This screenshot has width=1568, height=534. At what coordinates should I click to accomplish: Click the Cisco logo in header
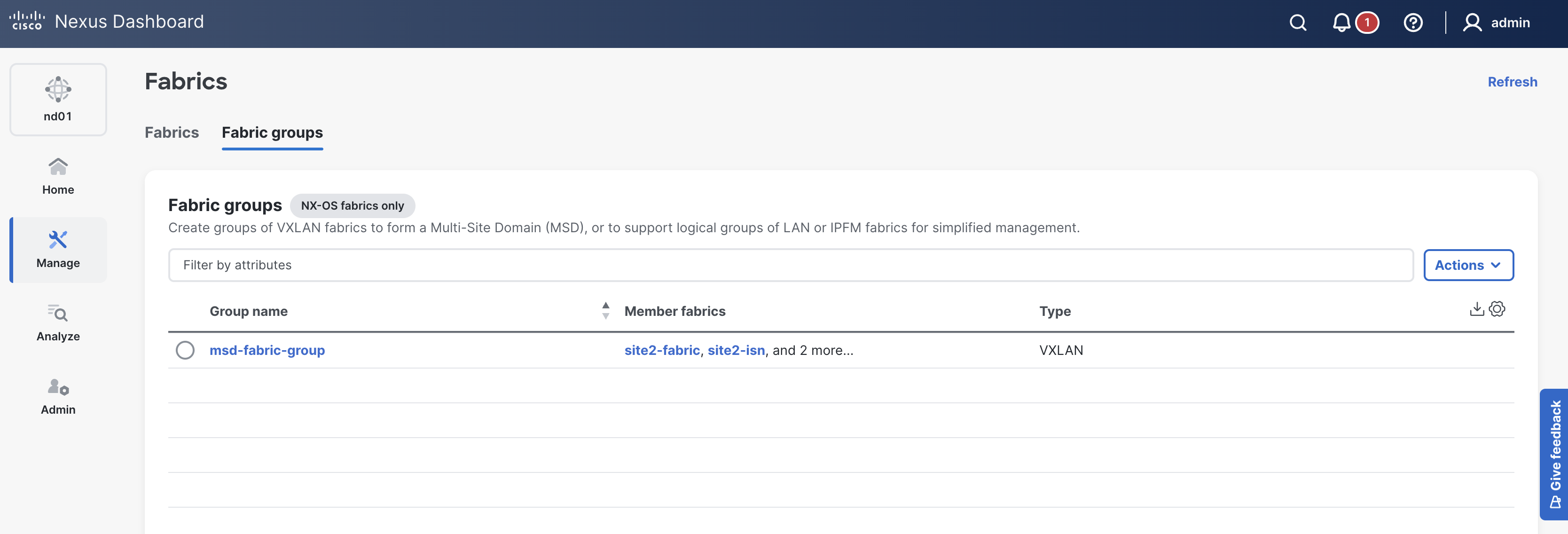pos(27,21)
